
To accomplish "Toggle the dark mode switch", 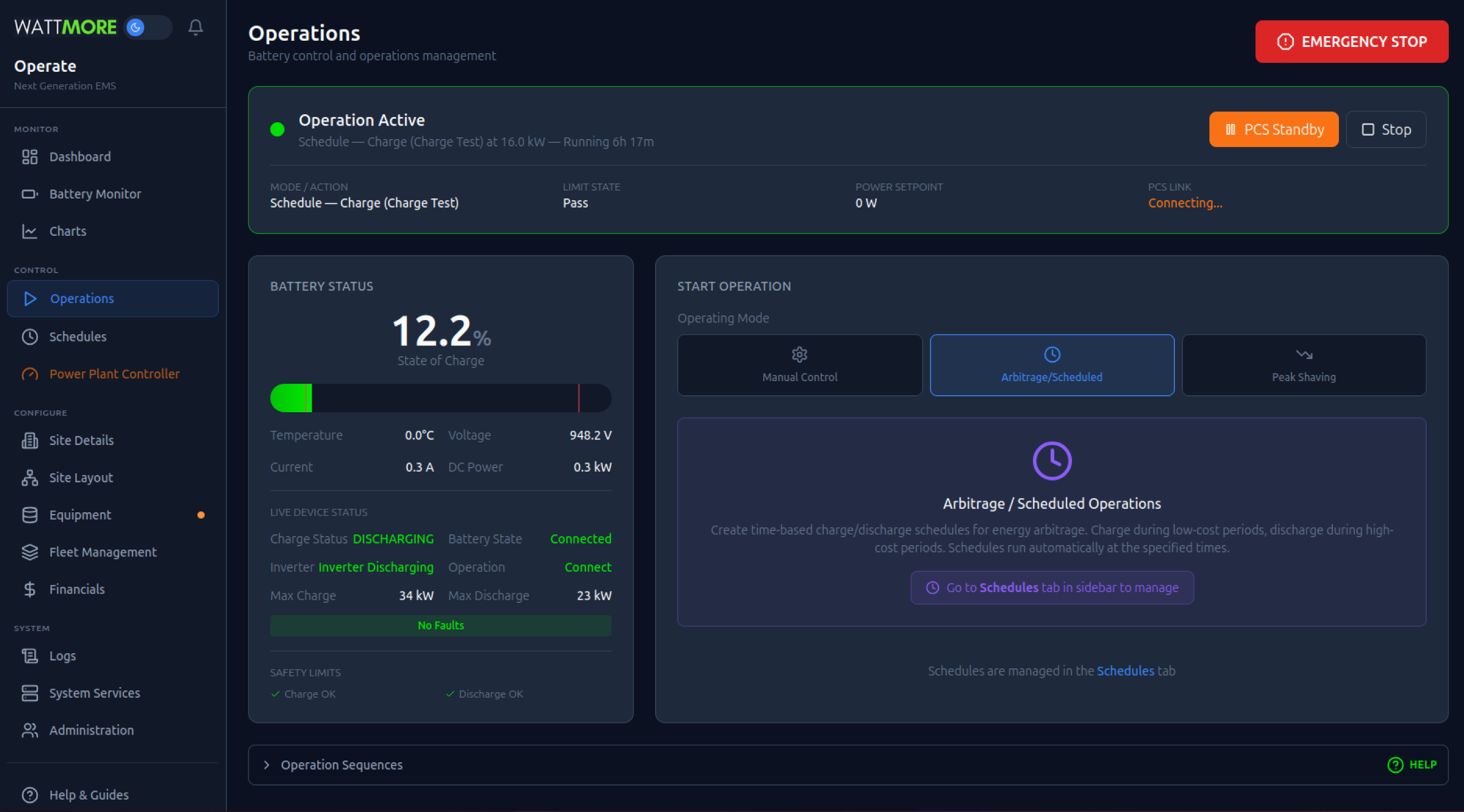I will pyautogui.click(x=148, y=27).
